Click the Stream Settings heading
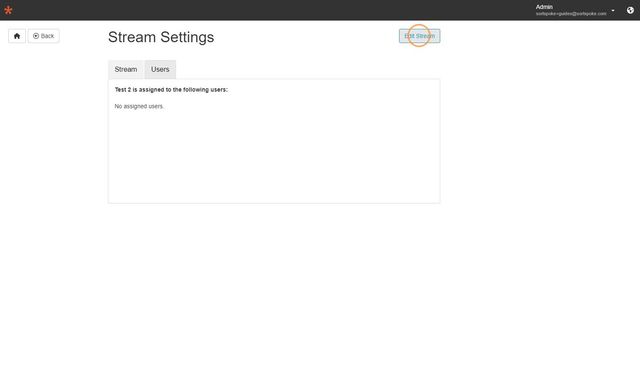The height and width of the screenshot is (378, 640). (161, 37)
